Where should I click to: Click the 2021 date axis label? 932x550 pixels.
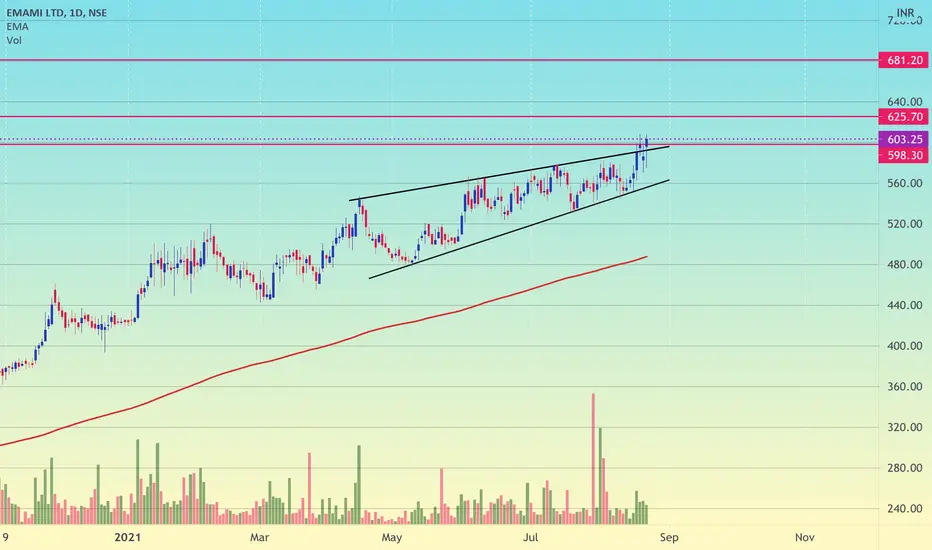[127, 538]
